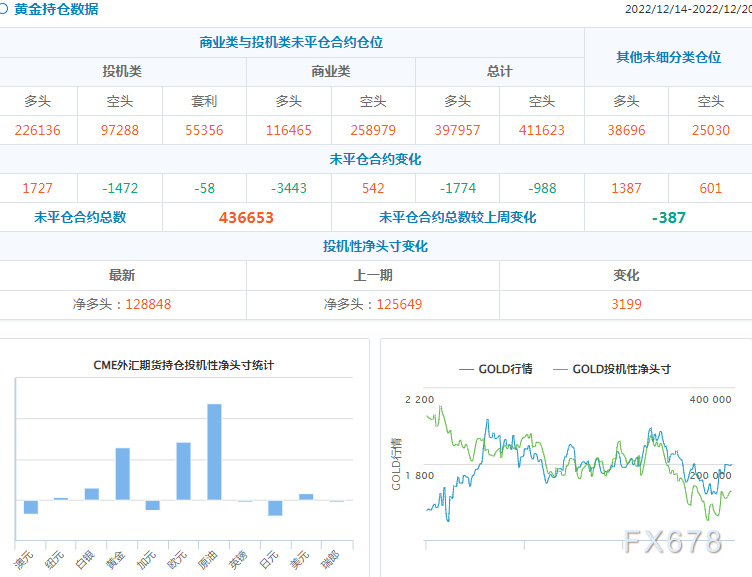Select the 黄金 bar in bar chart
This screenshot has width=752, height=577.
coord(122,473)
